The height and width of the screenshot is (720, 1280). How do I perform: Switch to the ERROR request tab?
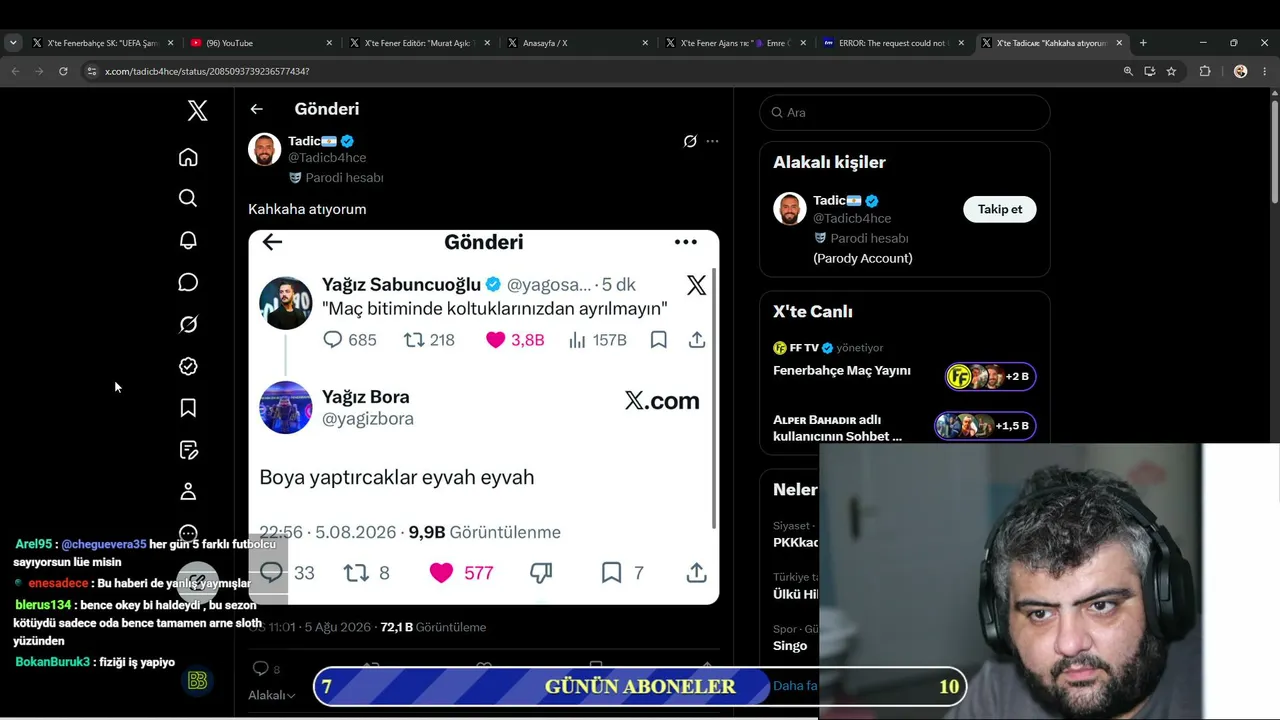(893, 43)
